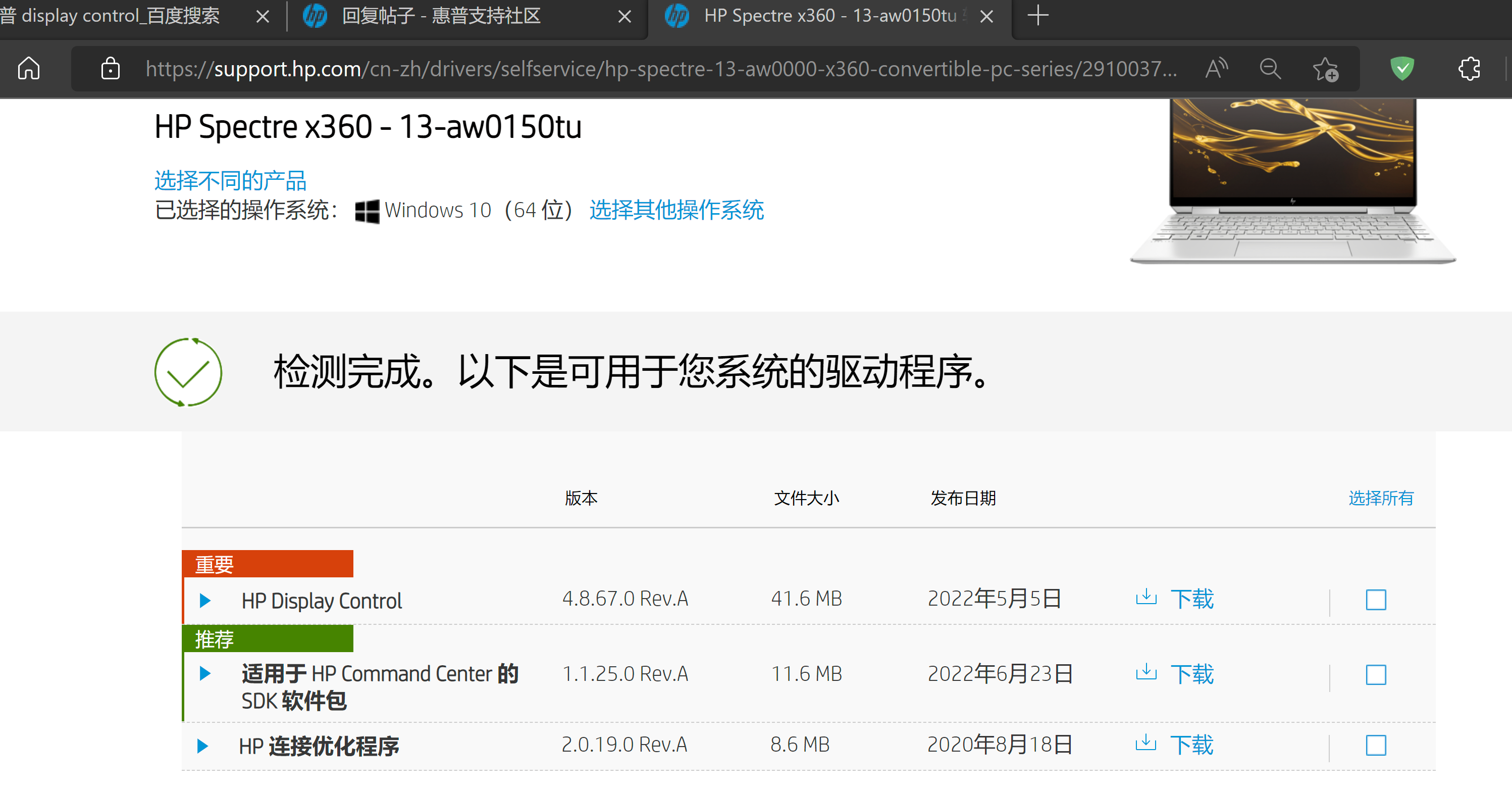This screenshot has width=1512, height=789.
Task: Open the site permissions lock icon
Action: point(111,69)
